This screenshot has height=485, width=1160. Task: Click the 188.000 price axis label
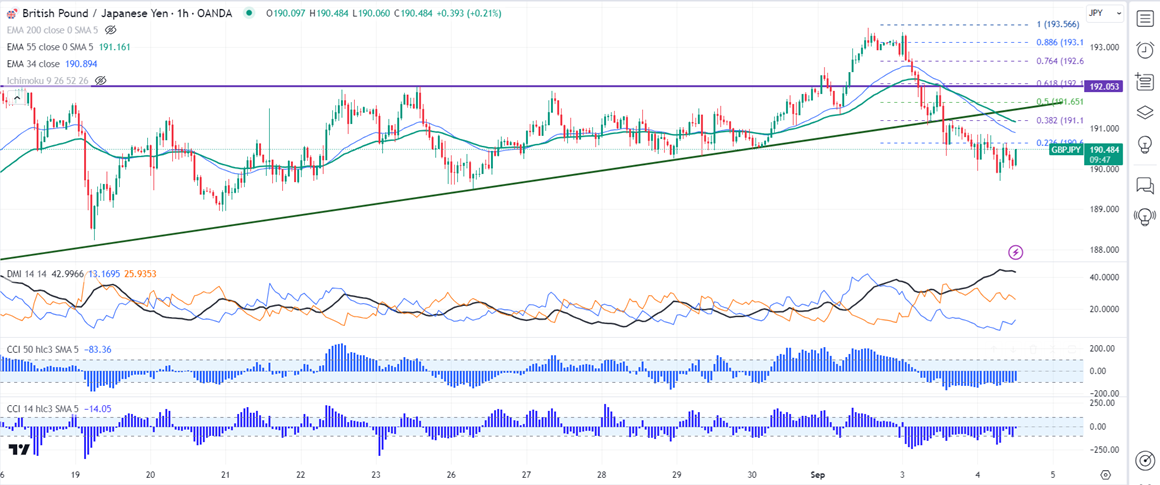point(1105,250)
